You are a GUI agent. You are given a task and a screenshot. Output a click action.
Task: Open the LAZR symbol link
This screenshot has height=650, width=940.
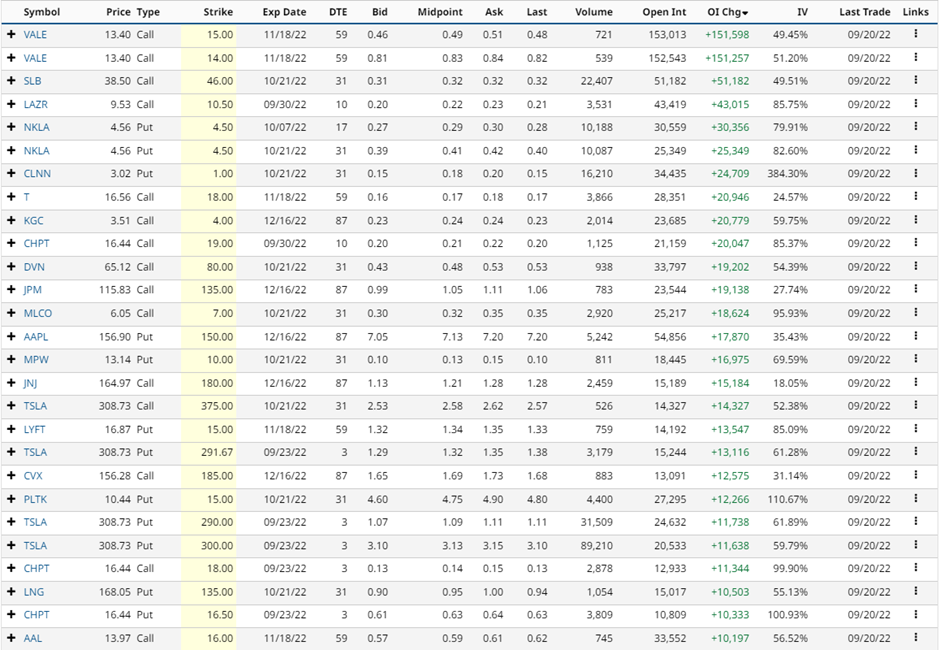pos(35,104)
